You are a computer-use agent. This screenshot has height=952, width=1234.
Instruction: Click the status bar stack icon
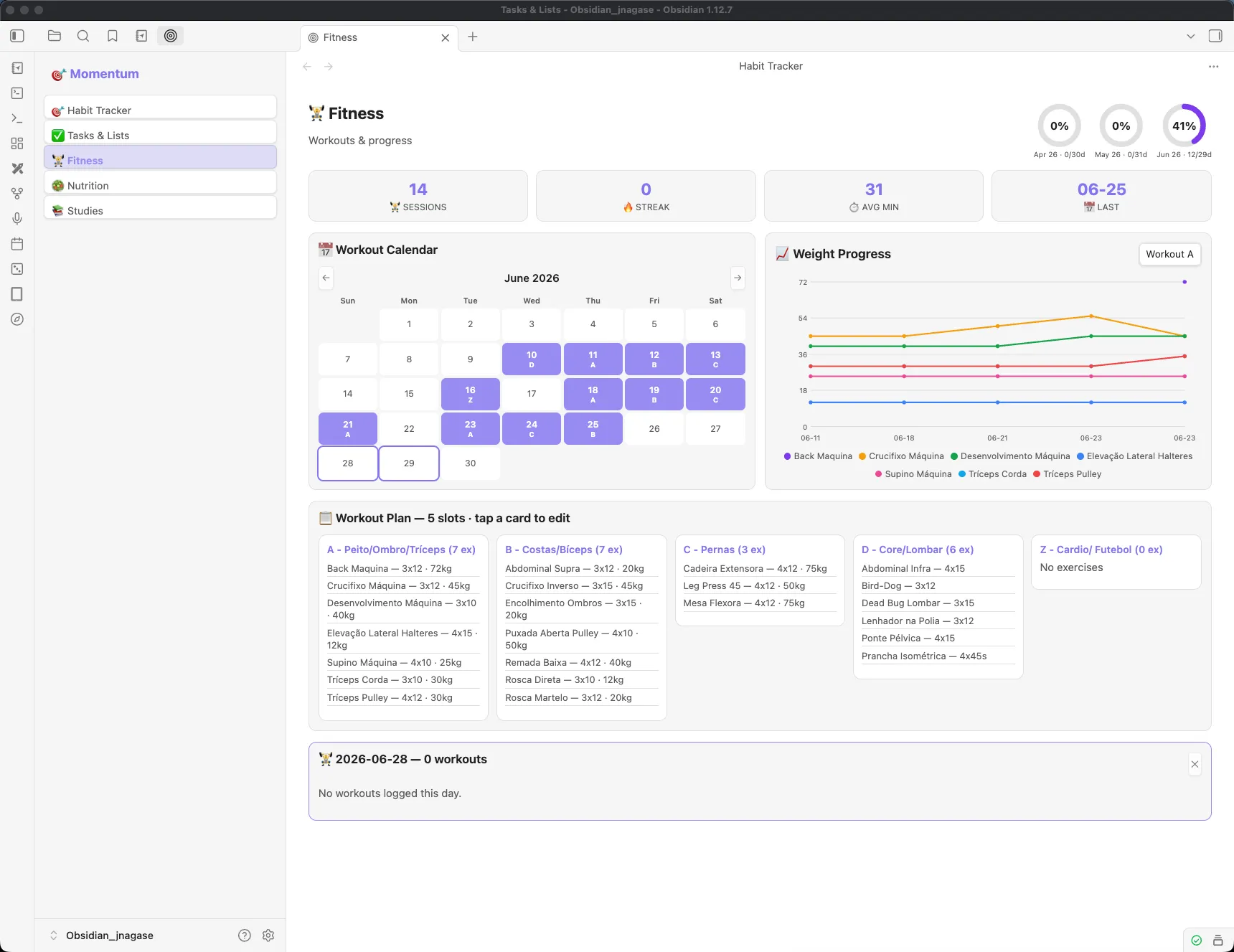[x=1217, y=941]
